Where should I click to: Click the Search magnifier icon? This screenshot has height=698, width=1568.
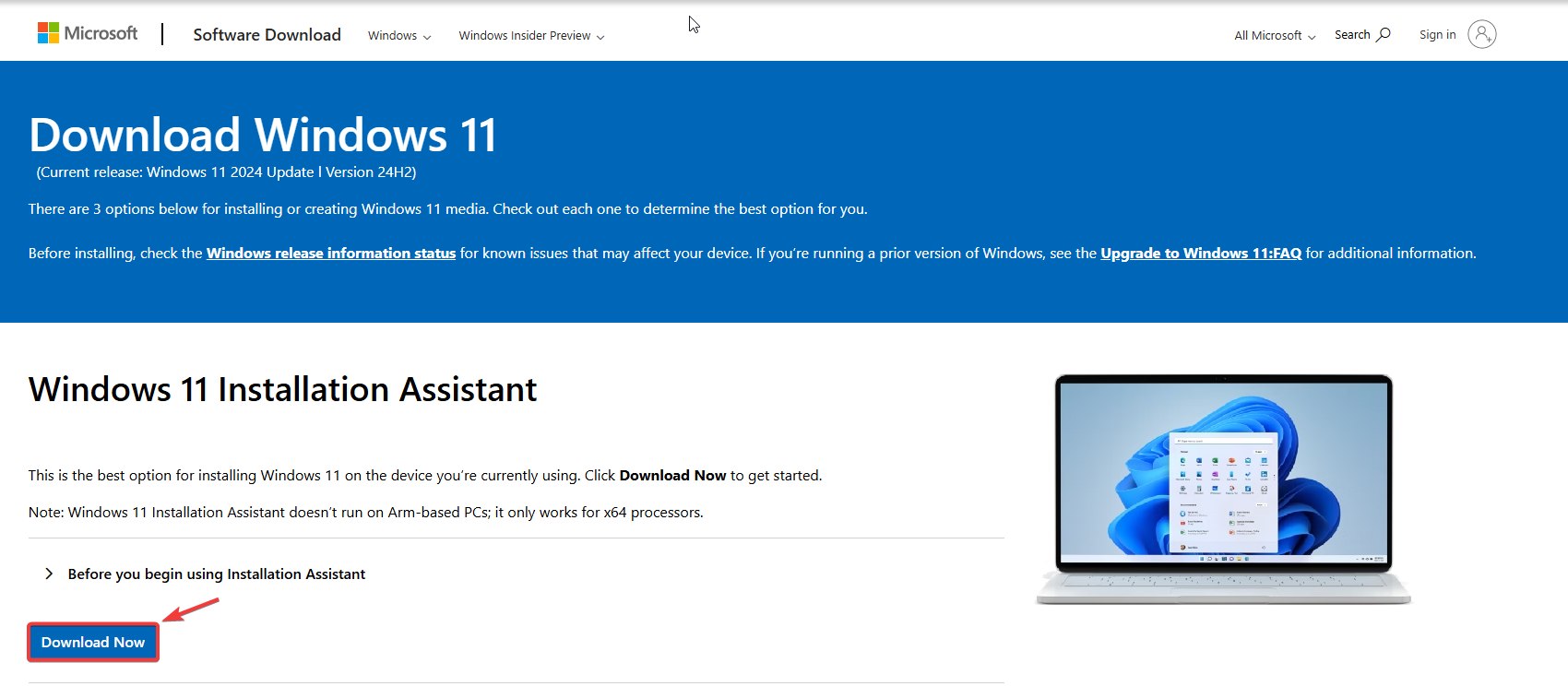(1384, 34)
